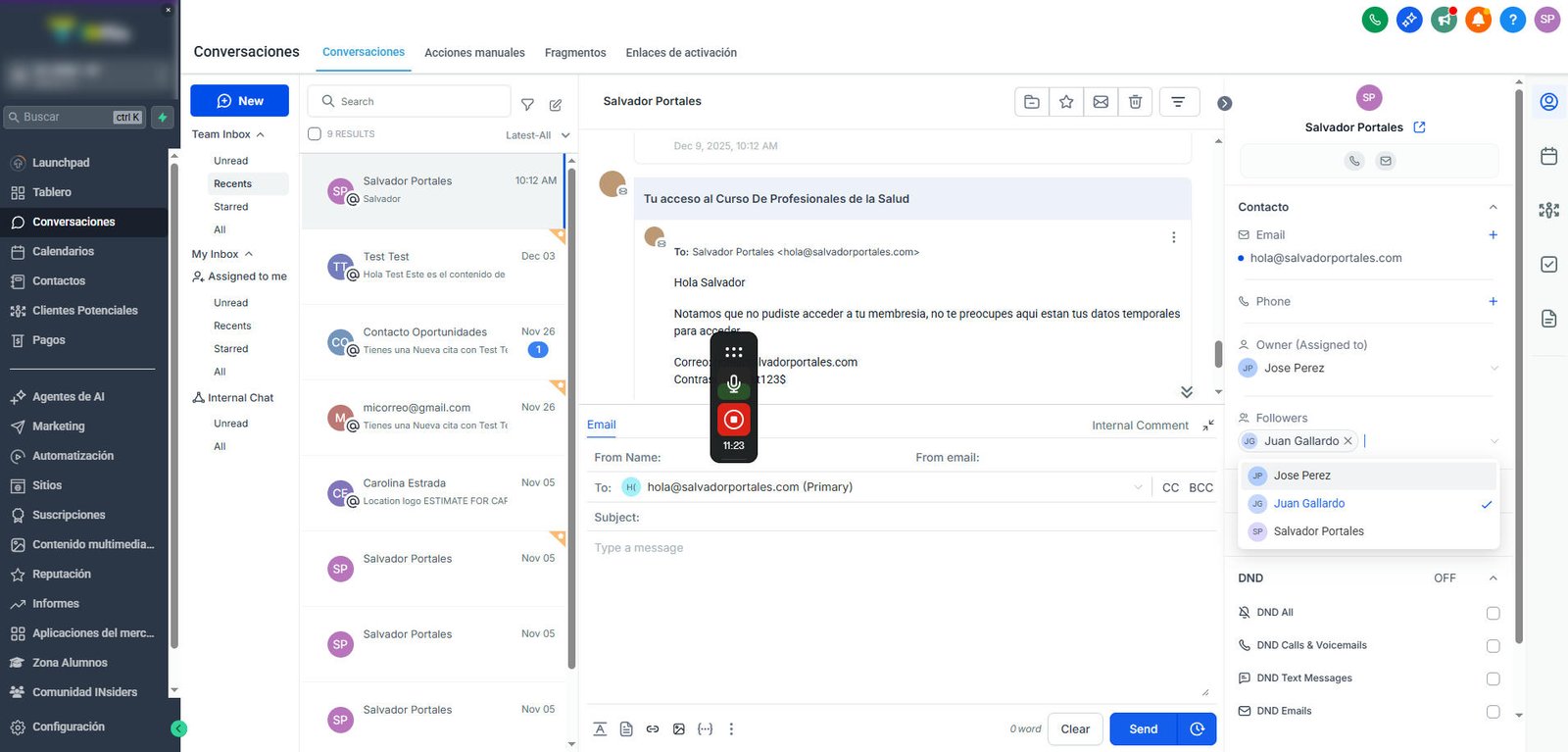Collapse the Team Inbox section
Viewport: 1568px width, 752px height.
[x=260, y=134]
